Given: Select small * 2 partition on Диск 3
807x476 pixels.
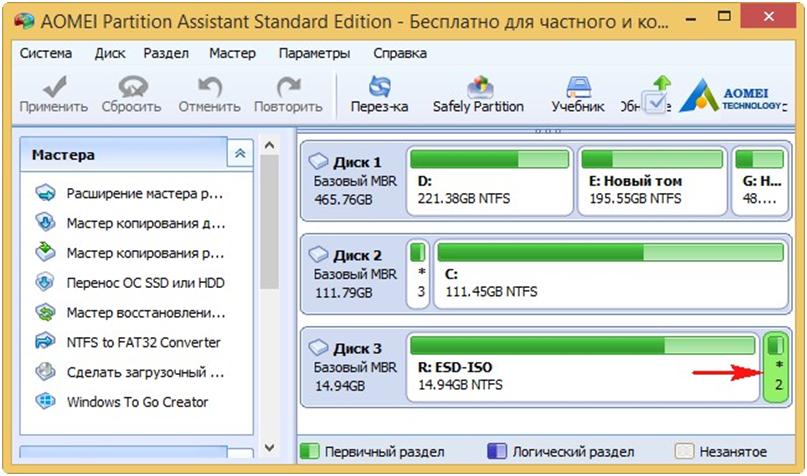Looking at the screenshot, I should click(776, 367).
